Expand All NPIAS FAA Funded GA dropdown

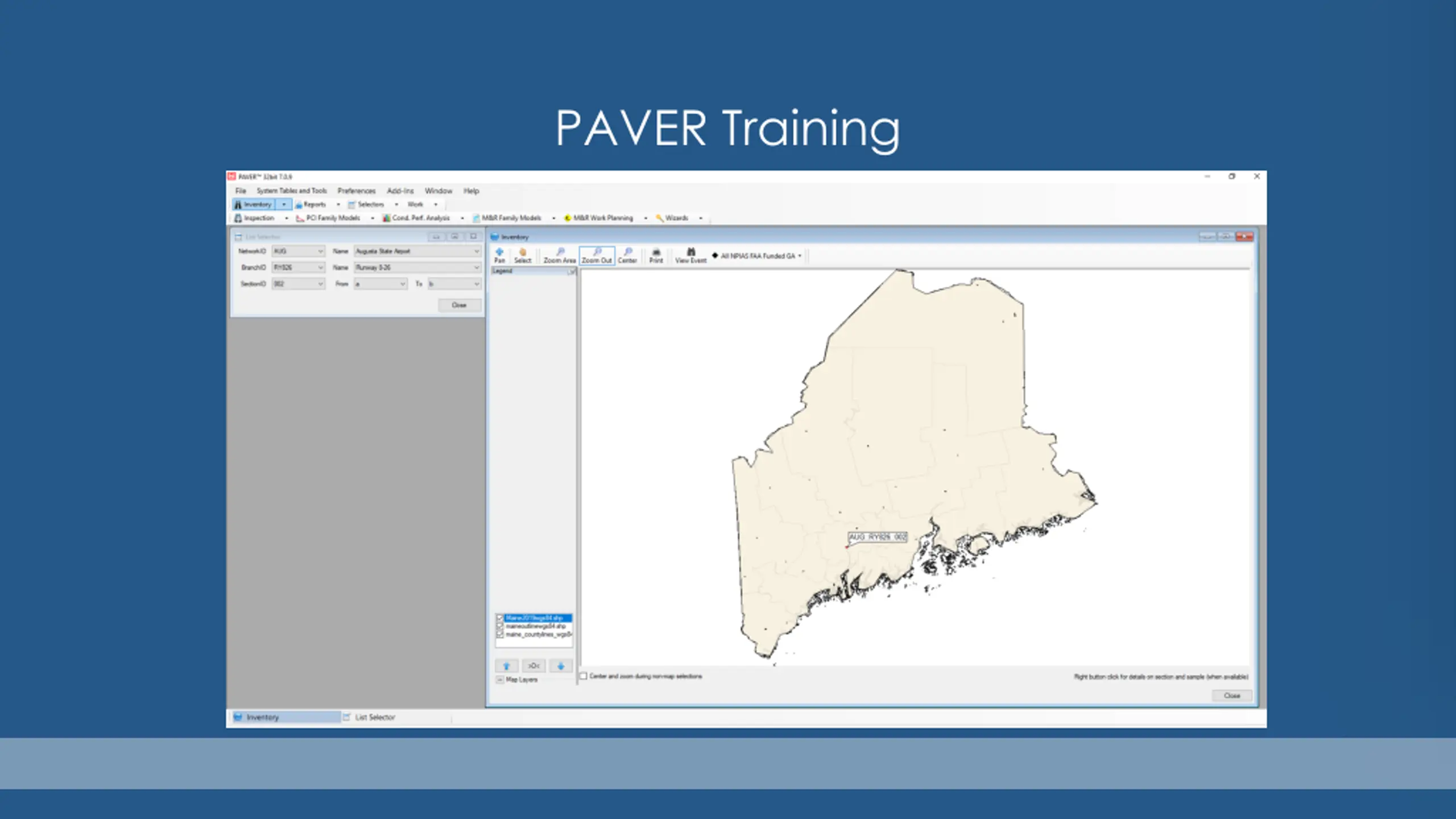click(800, 256)
